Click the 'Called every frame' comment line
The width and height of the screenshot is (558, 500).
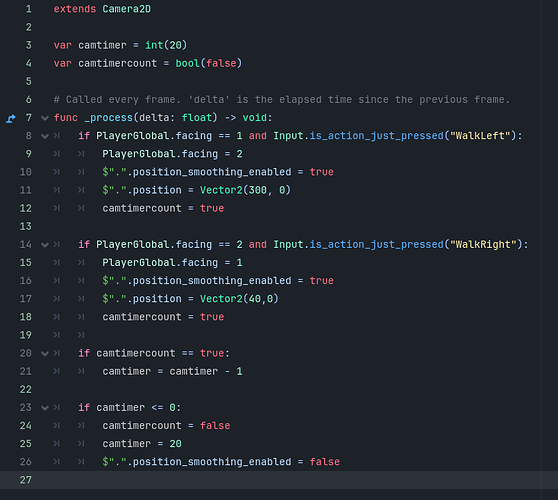click(281, 100)
